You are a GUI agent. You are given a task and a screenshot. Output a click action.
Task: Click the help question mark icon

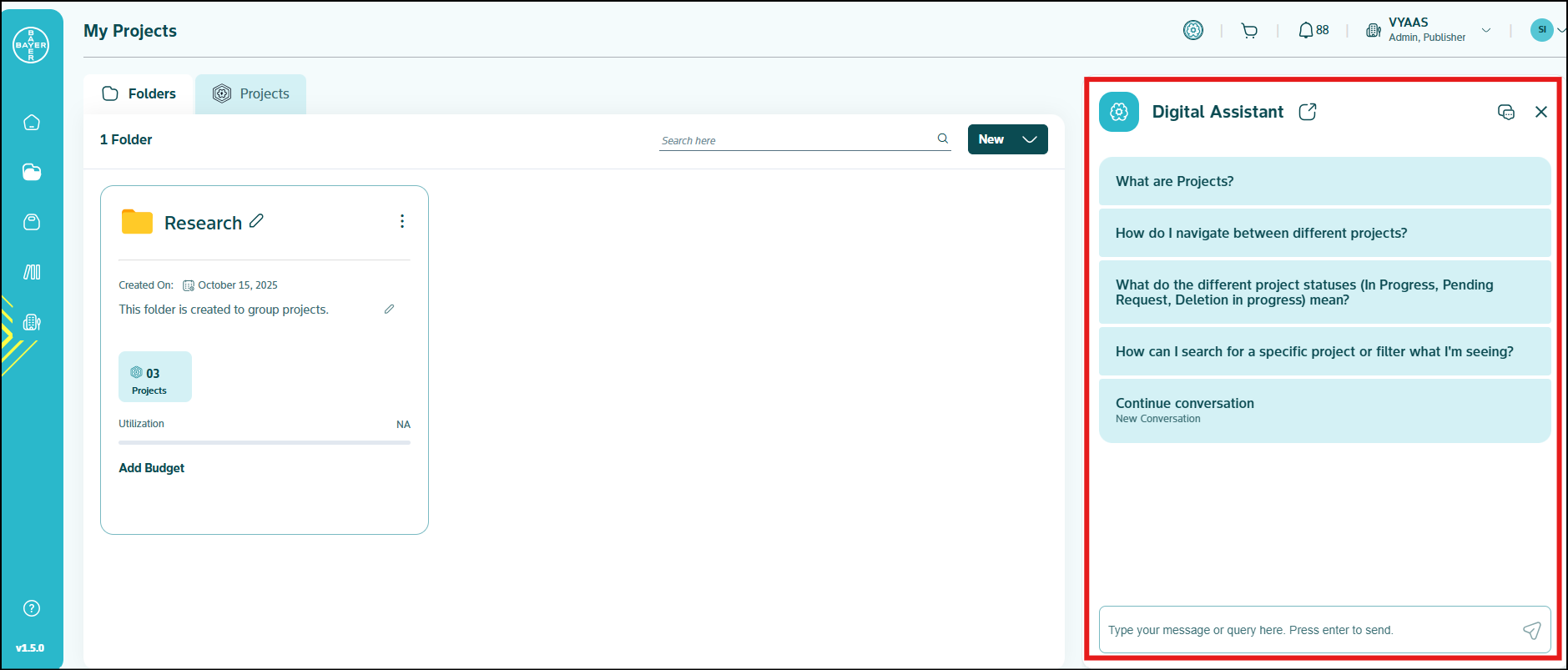32,608
